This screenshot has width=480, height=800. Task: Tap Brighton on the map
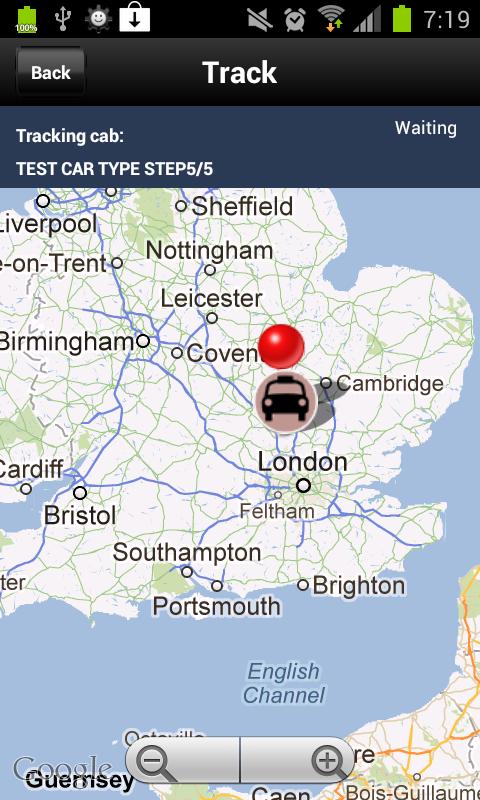tap(359, 586)
